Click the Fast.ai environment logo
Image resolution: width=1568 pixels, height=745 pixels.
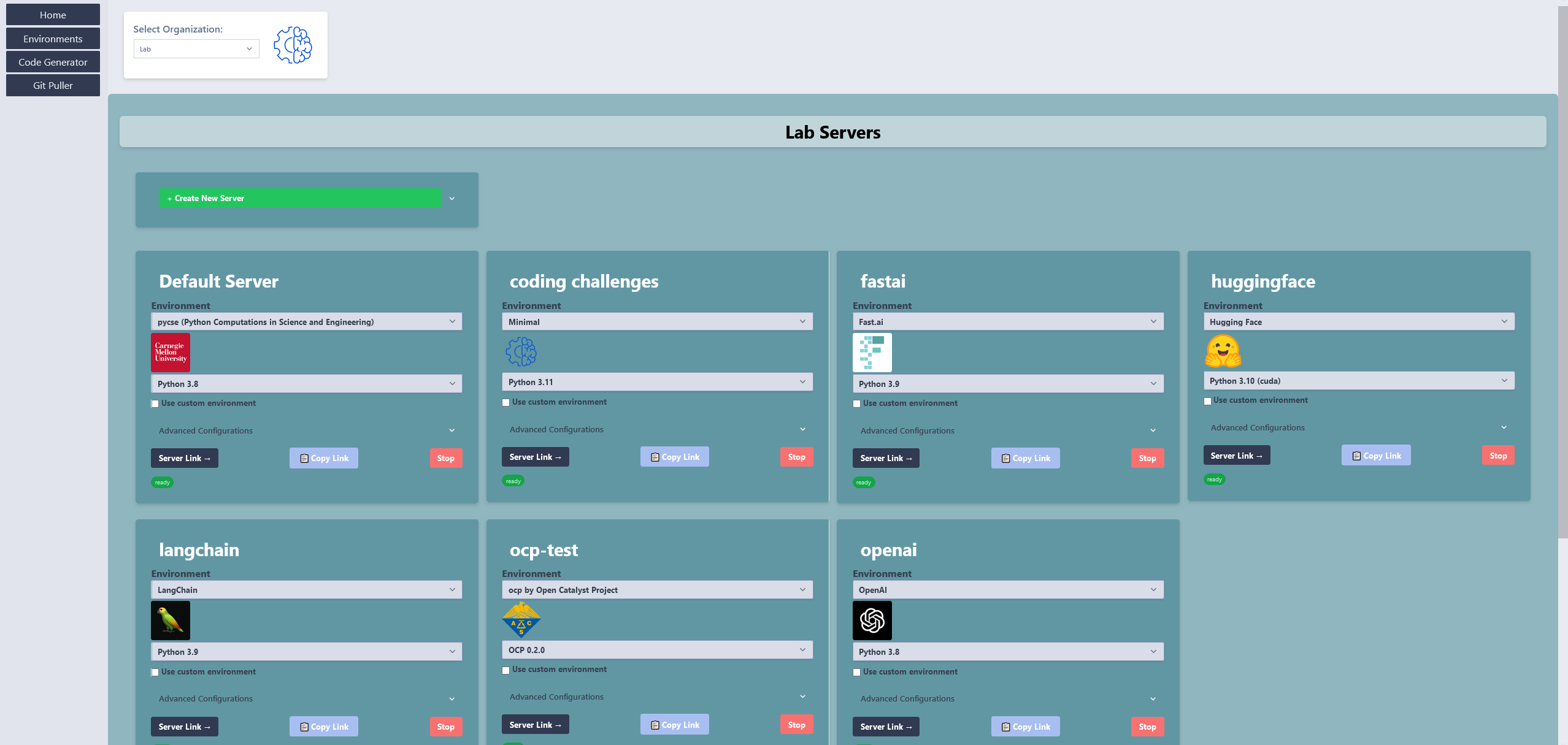coord(872,353)
